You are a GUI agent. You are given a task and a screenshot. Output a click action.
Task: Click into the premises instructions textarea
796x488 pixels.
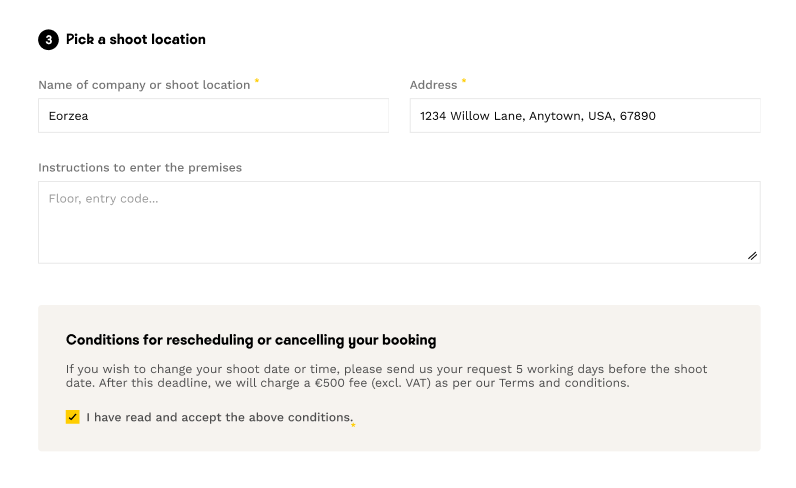click(x=398, y=223)
